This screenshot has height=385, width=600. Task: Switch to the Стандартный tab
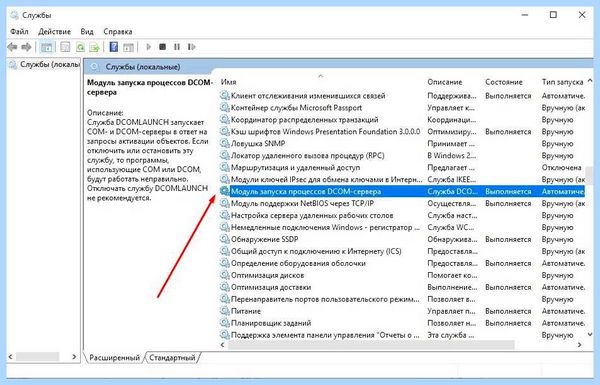(172, 358)
